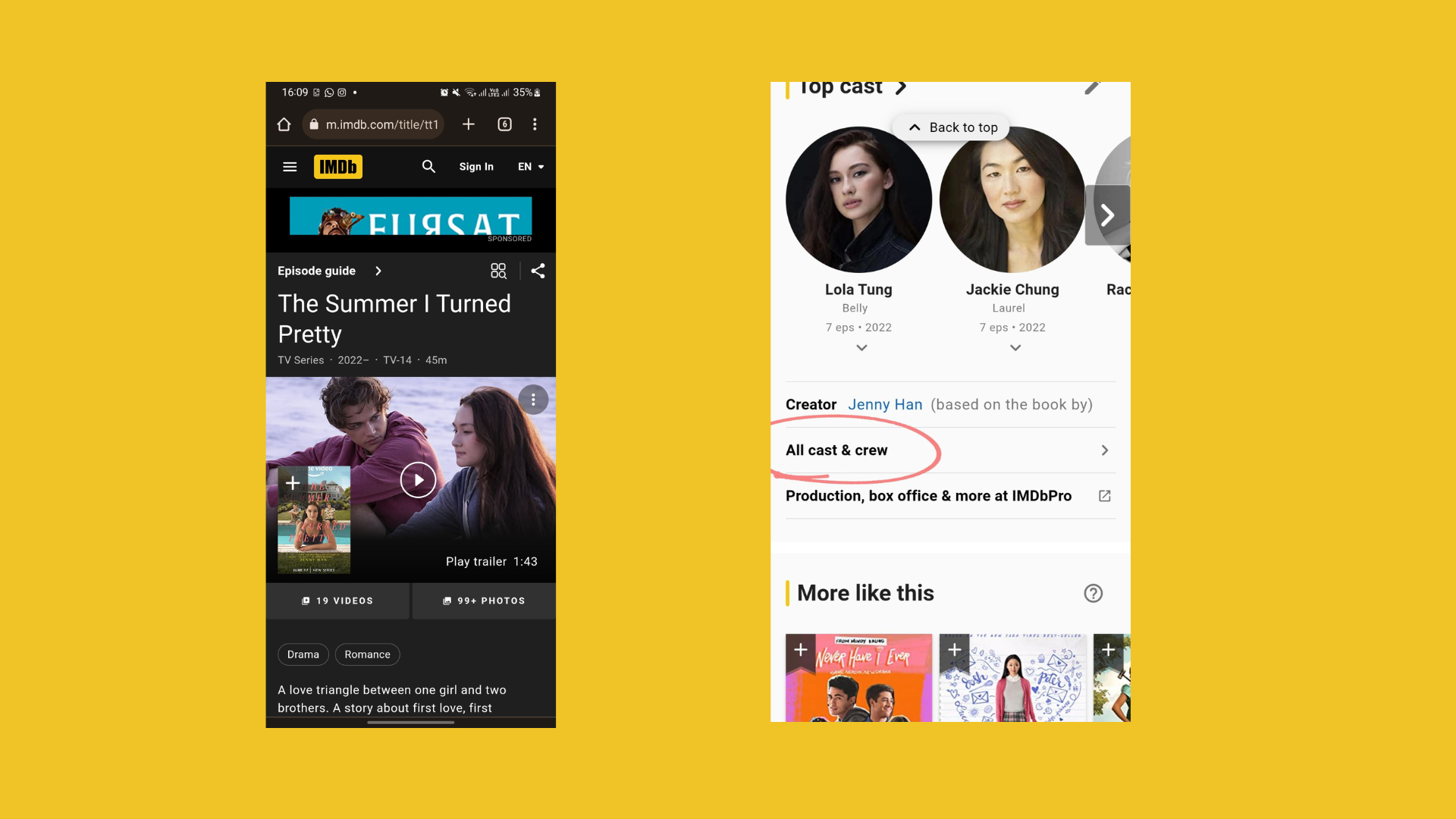The height and width of the screenshot is (819, 1456).
Task: Play the trailer video
Action: (x=418, y=480)
